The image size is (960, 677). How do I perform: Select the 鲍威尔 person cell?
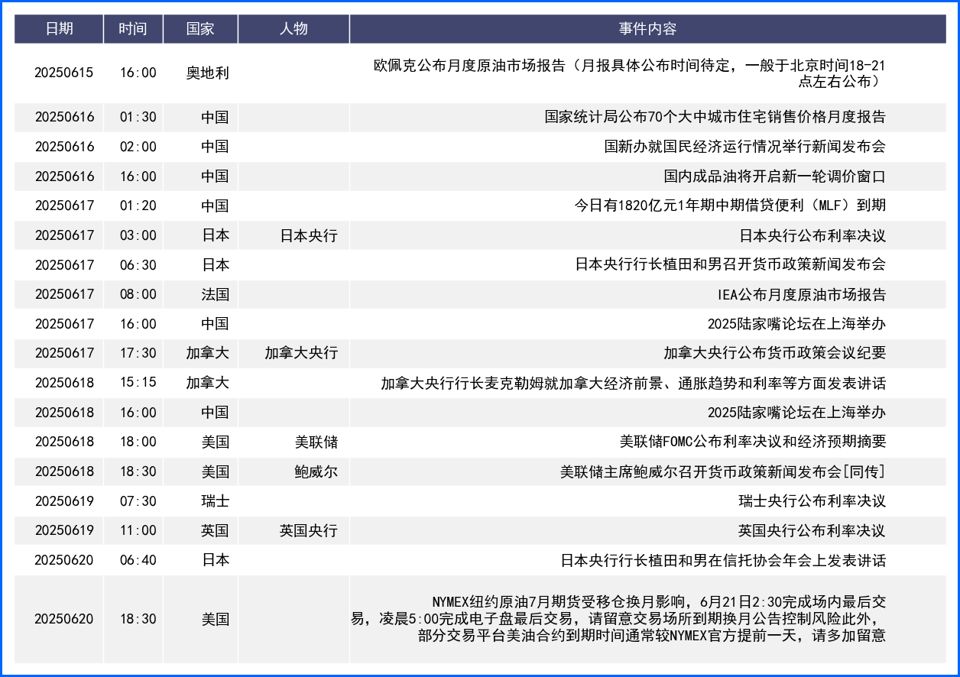tap(316, 472)
